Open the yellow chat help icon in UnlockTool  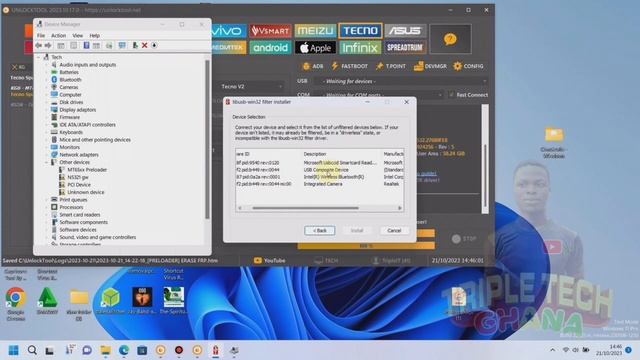(x=450, y=39)
